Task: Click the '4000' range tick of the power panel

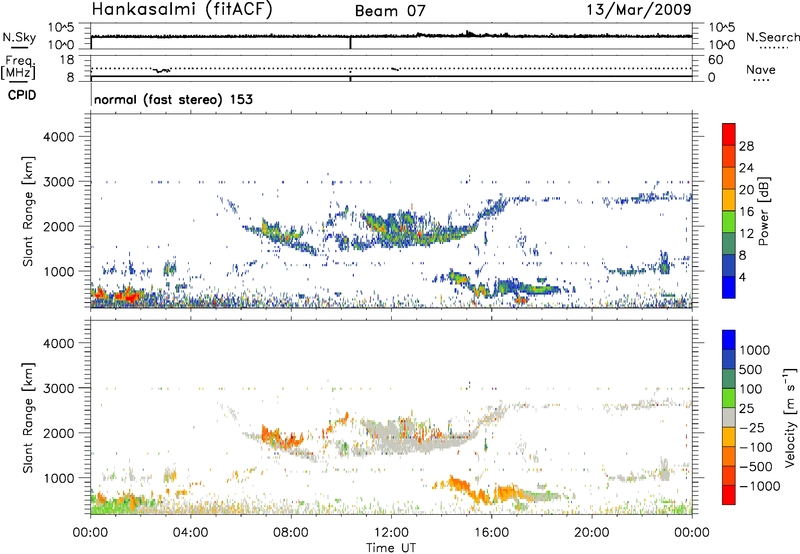Action: click(58, 137)
